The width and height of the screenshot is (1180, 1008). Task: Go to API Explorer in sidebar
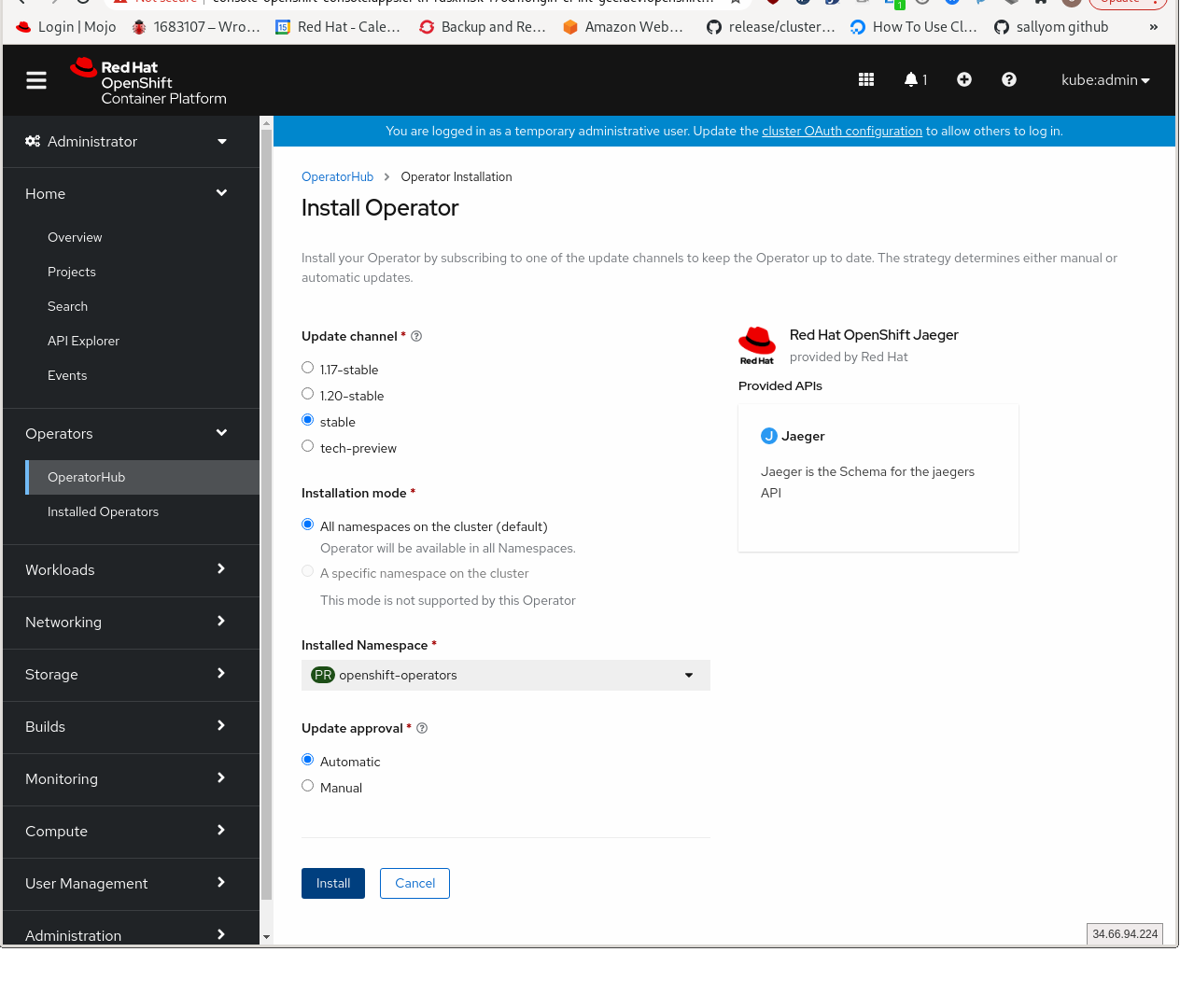pos(83,341)
